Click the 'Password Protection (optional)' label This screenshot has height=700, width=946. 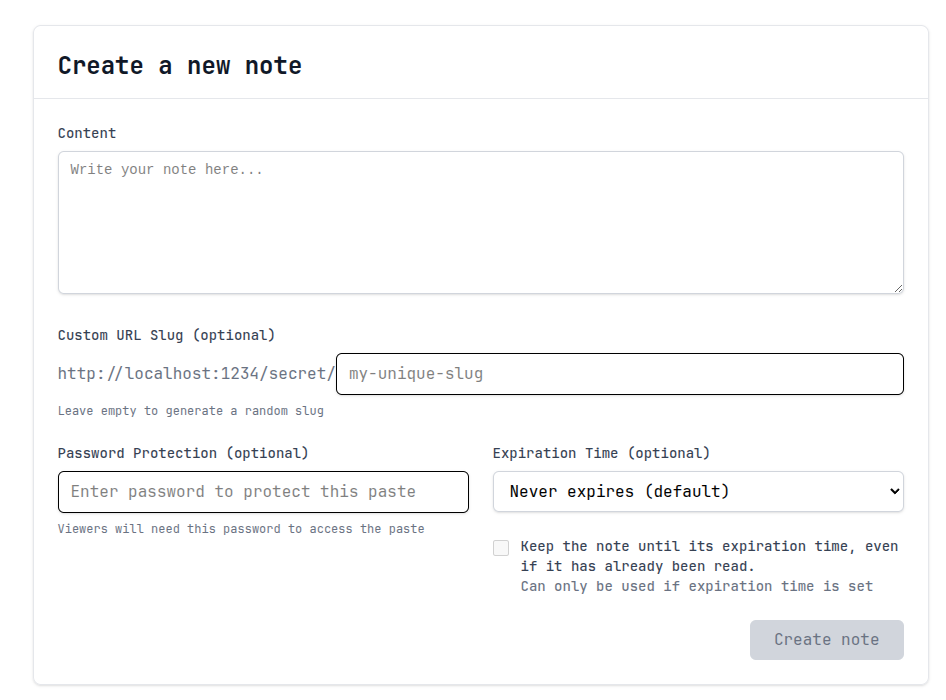[183, 453]
